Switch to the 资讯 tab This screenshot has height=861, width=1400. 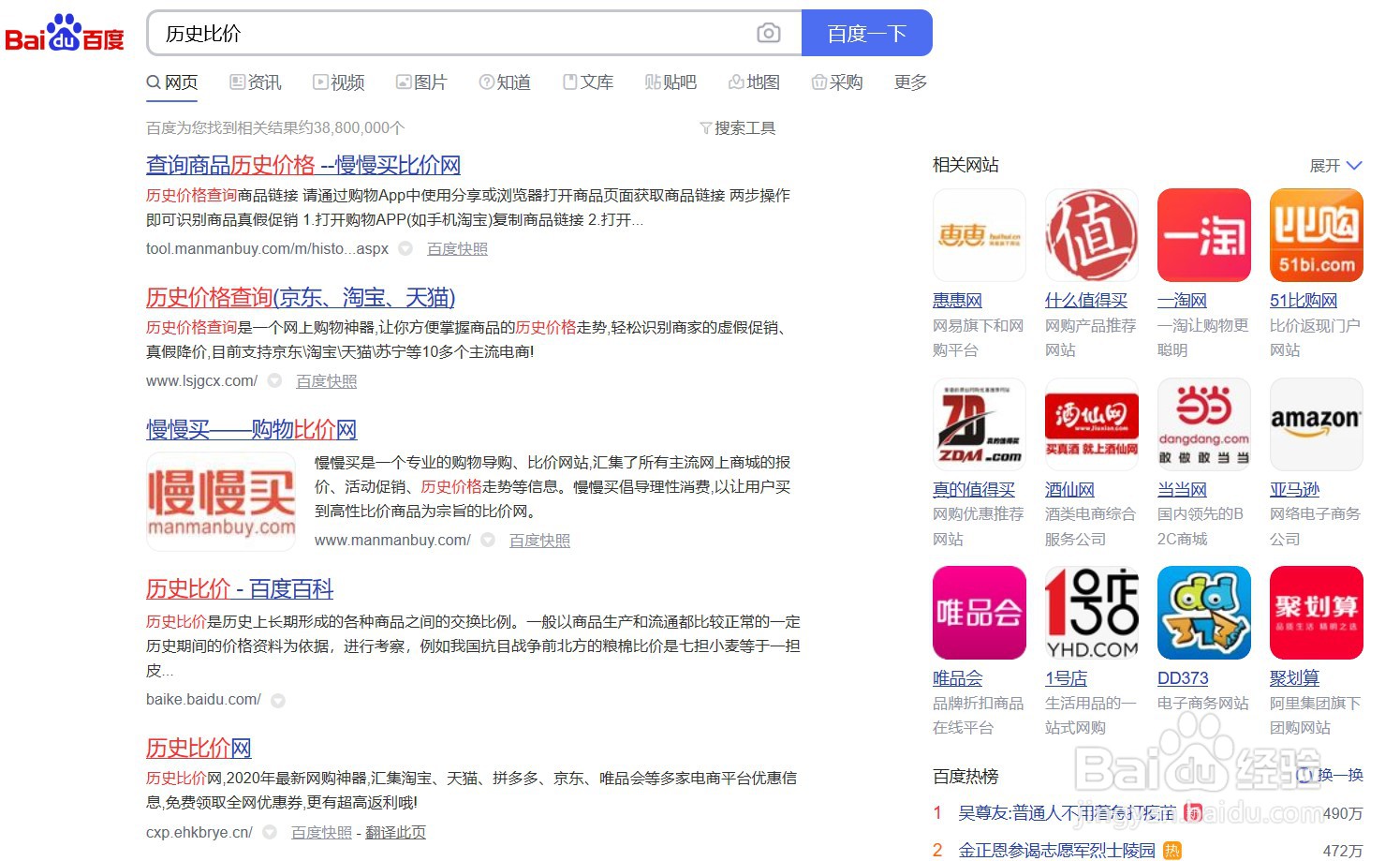(256, 82)
